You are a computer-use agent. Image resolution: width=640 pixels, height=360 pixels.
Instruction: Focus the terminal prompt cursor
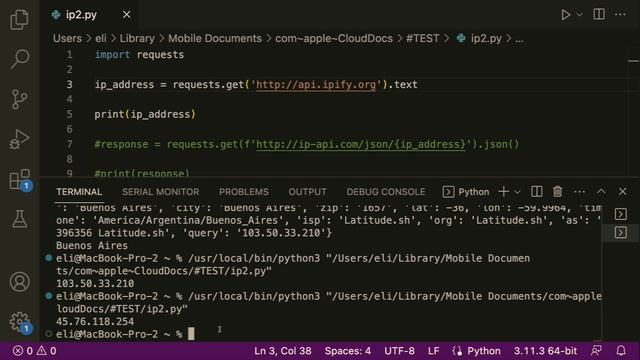tap(191, 334)
